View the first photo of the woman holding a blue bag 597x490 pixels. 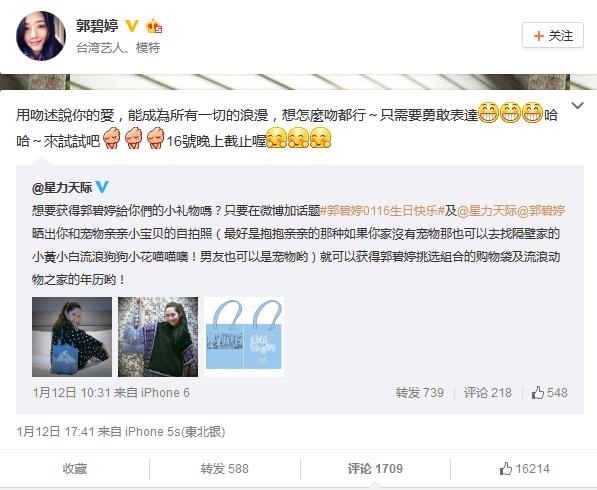click(72, 337)
